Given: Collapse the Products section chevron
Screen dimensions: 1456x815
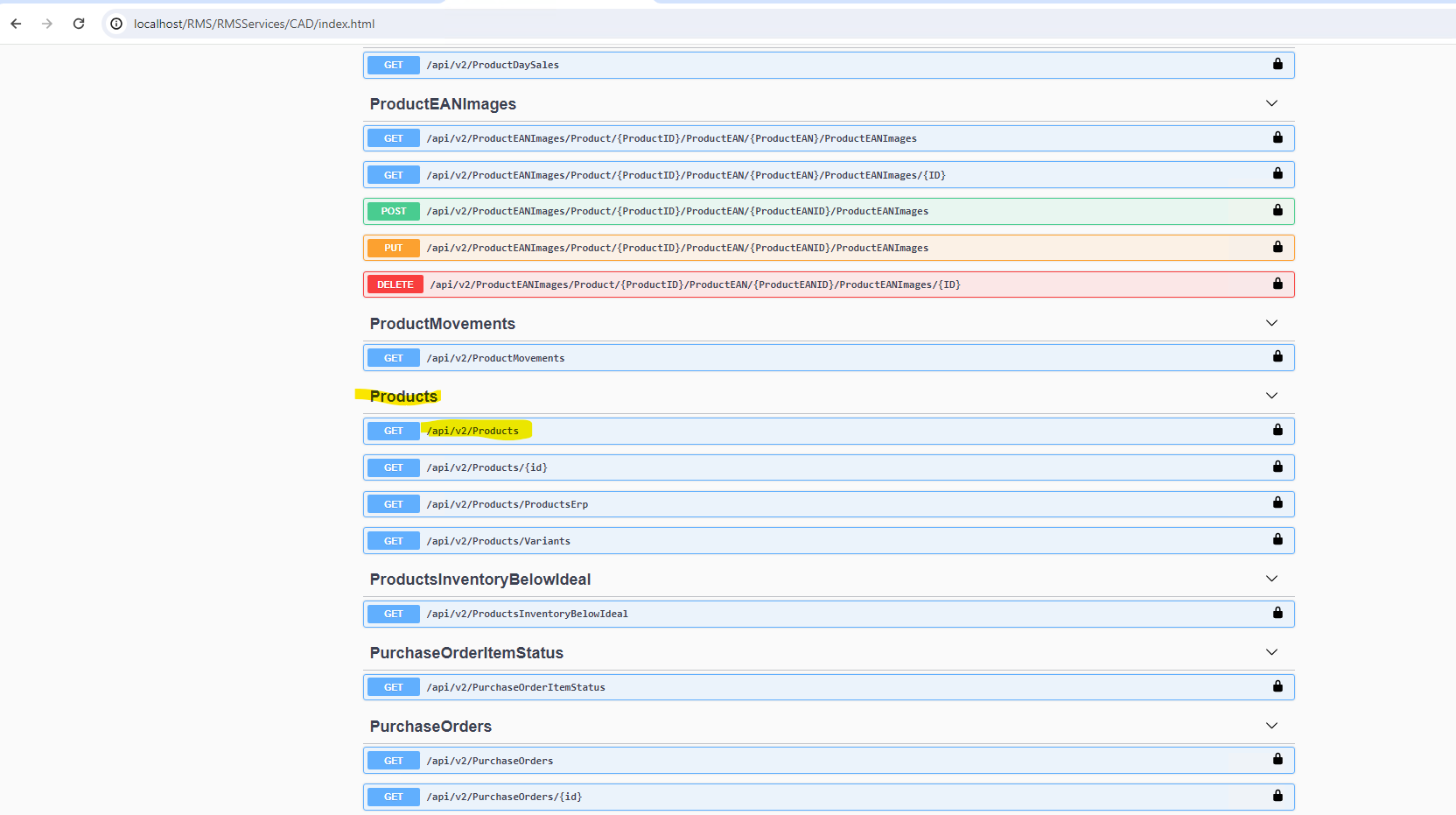Looking at the screenshot, I should (x=1271, y=396).
